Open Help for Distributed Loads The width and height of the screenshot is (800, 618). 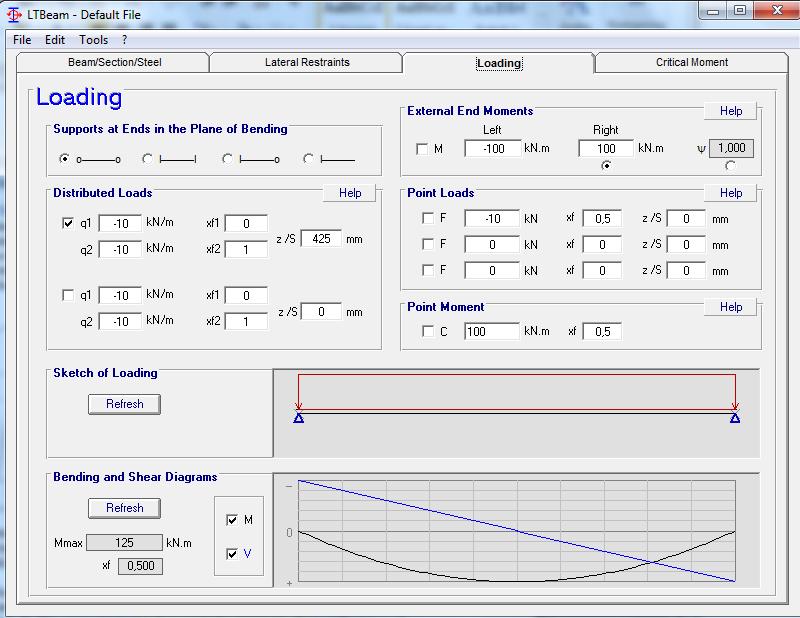pos(350,193)
